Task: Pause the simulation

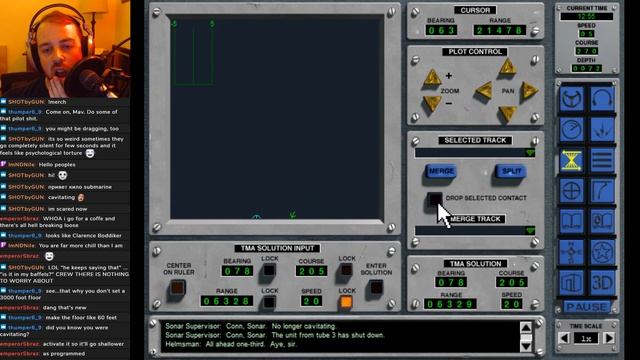Action: pyautogui.click(x=587, y=307)
